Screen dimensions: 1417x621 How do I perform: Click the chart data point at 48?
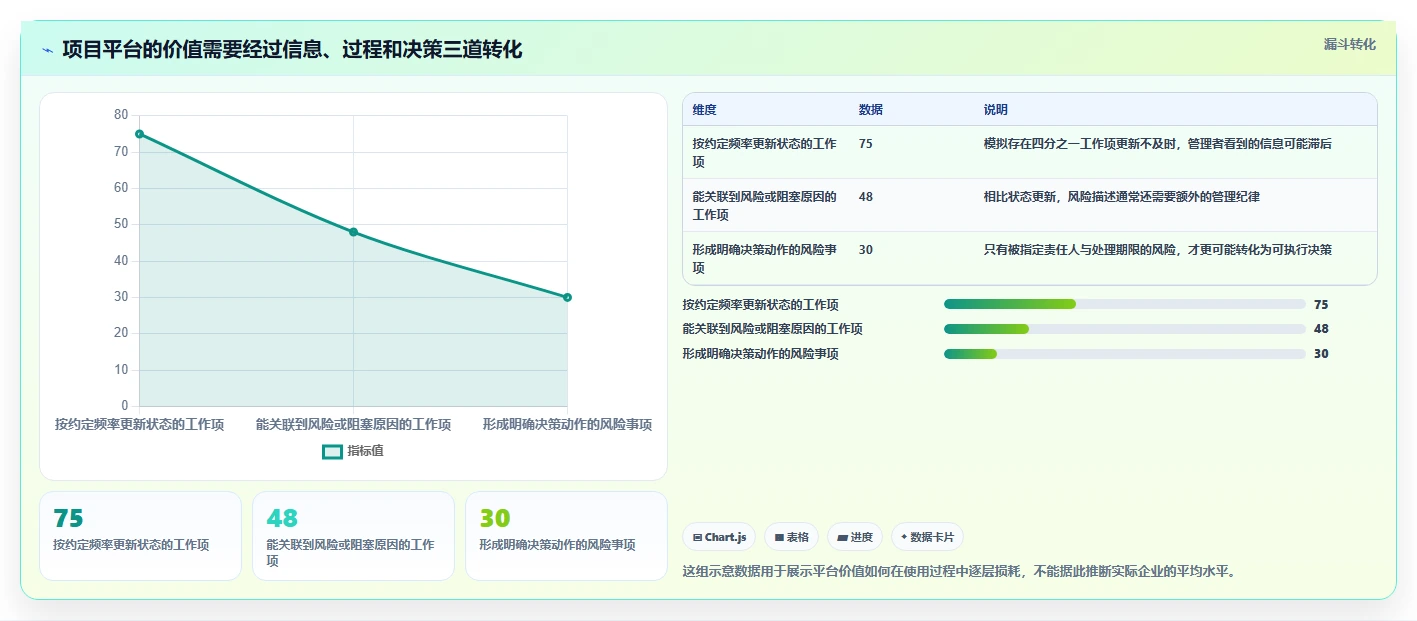[353, 232]
